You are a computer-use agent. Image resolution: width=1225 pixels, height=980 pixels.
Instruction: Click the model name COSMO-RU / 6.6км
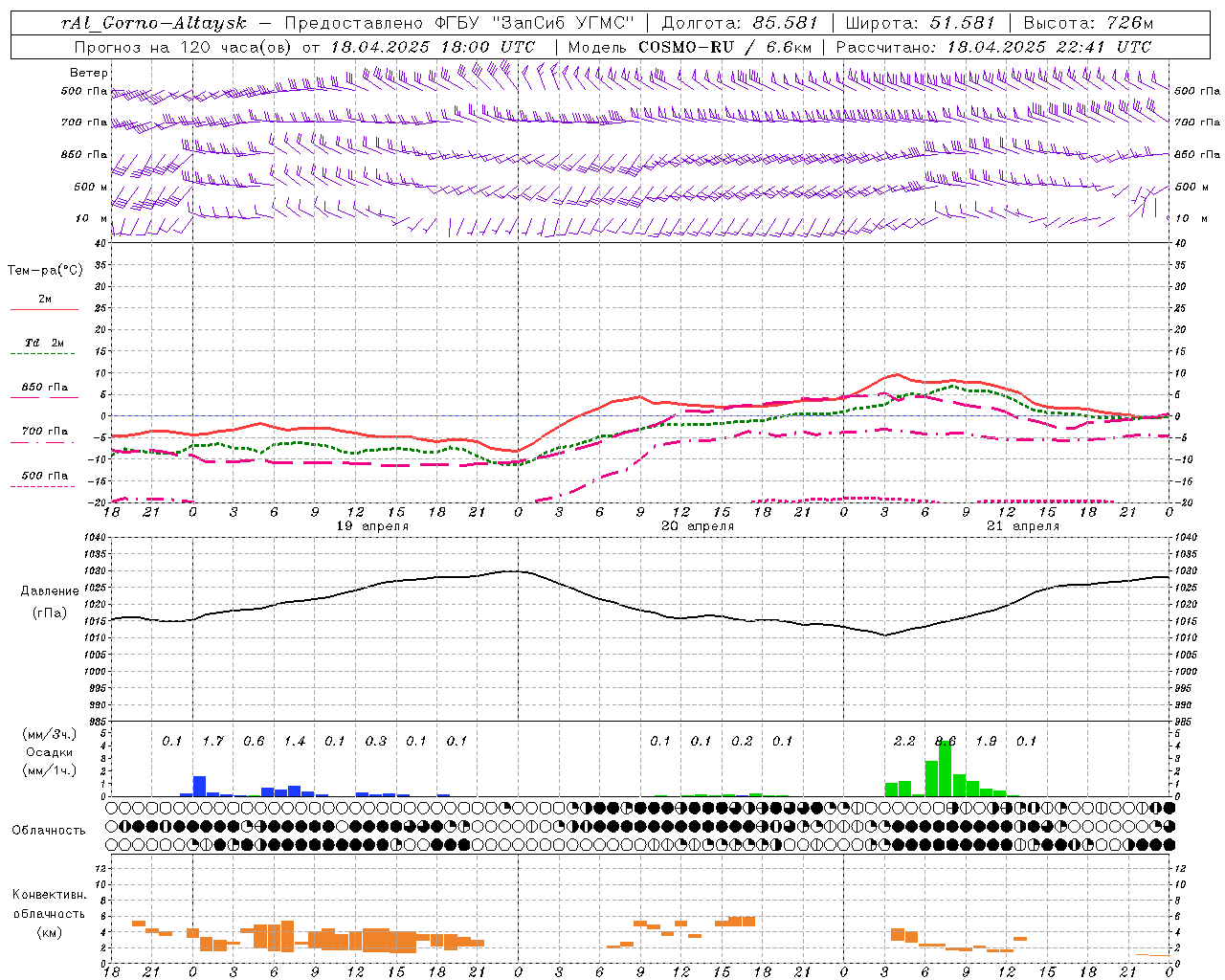725,47
